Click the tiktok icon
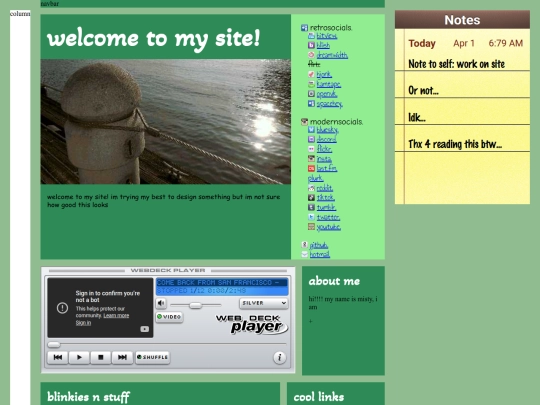This screenshot has height=405, width=540. pyautogui.click(x=311, y=197)
